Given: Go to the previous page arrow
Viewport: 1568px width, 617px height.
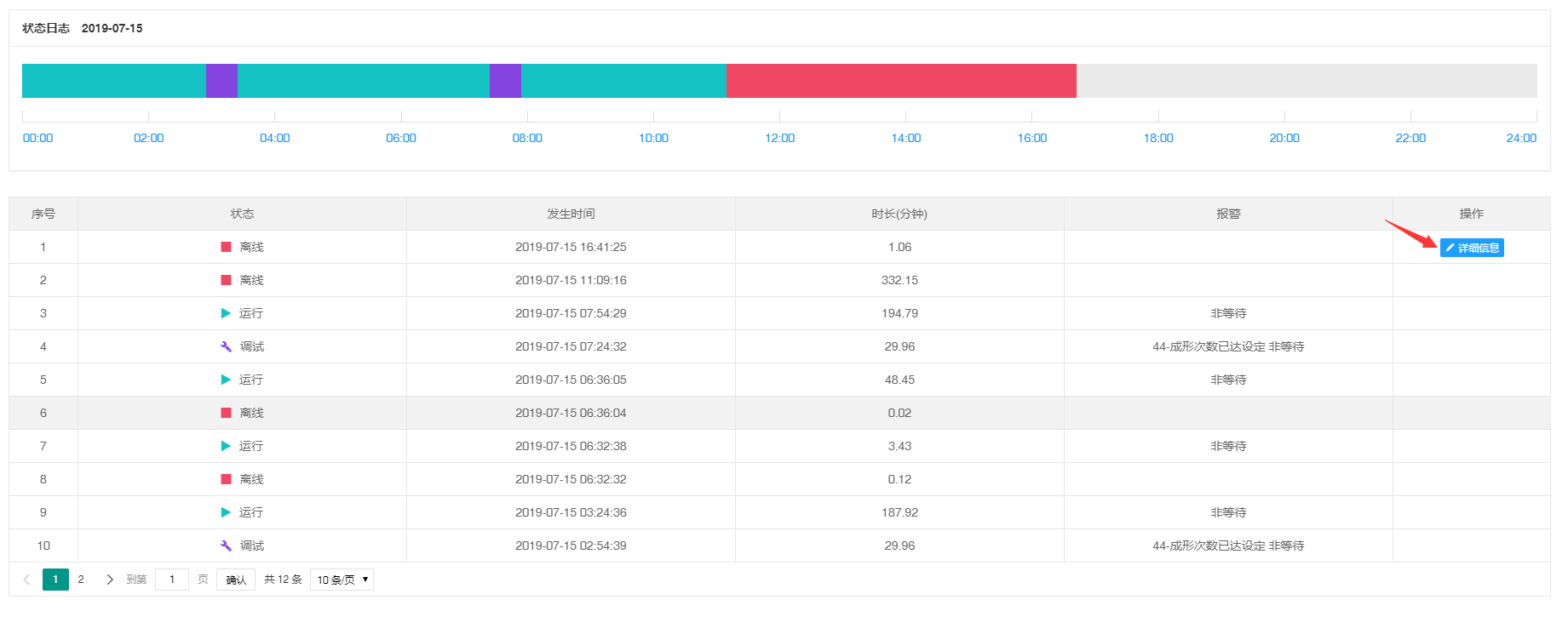Looking at the screenshot, I should pos(26,580).
